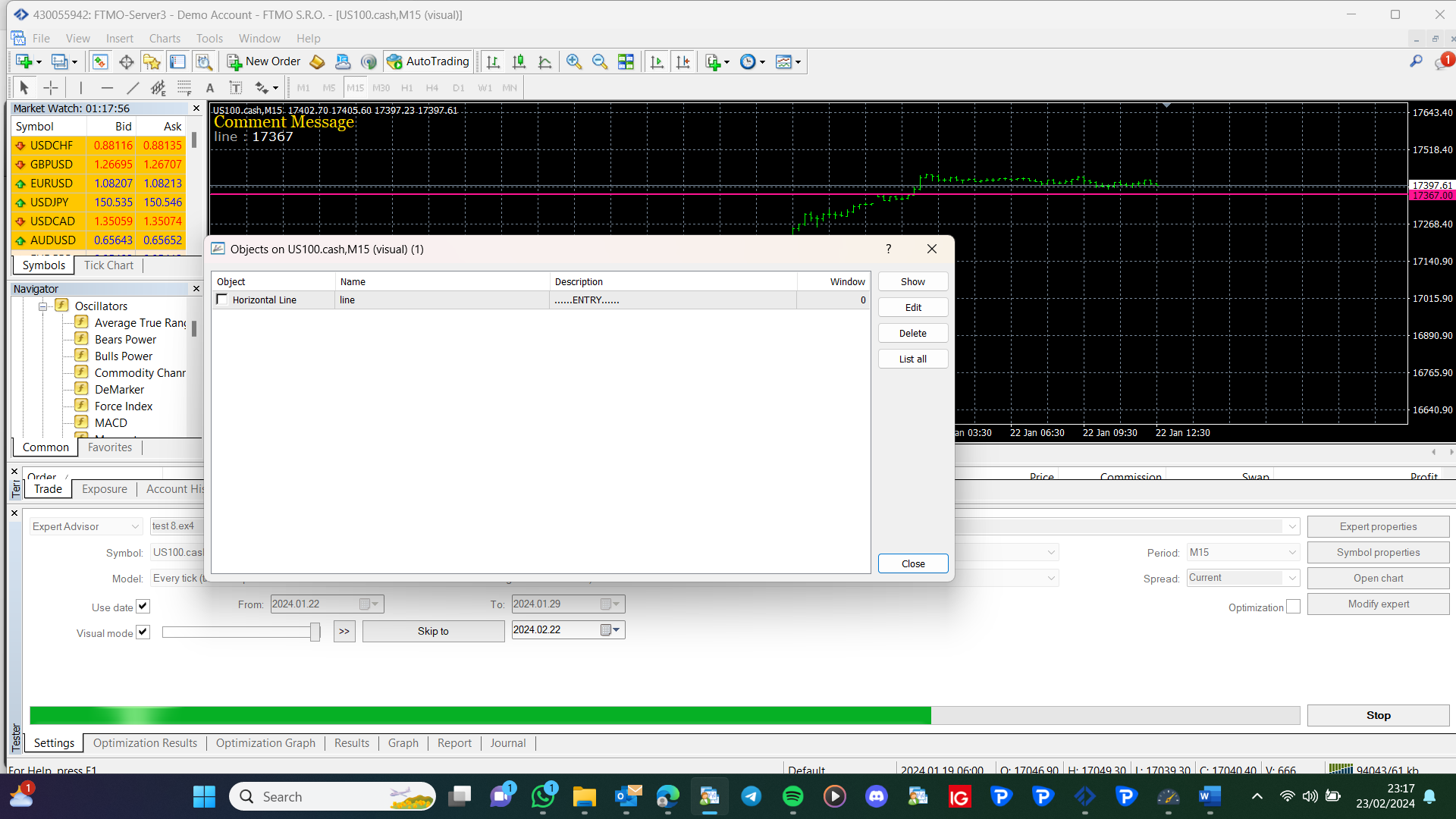Select the crosshair tool
Screen dimensions: 1456x819
coord(50,88)
